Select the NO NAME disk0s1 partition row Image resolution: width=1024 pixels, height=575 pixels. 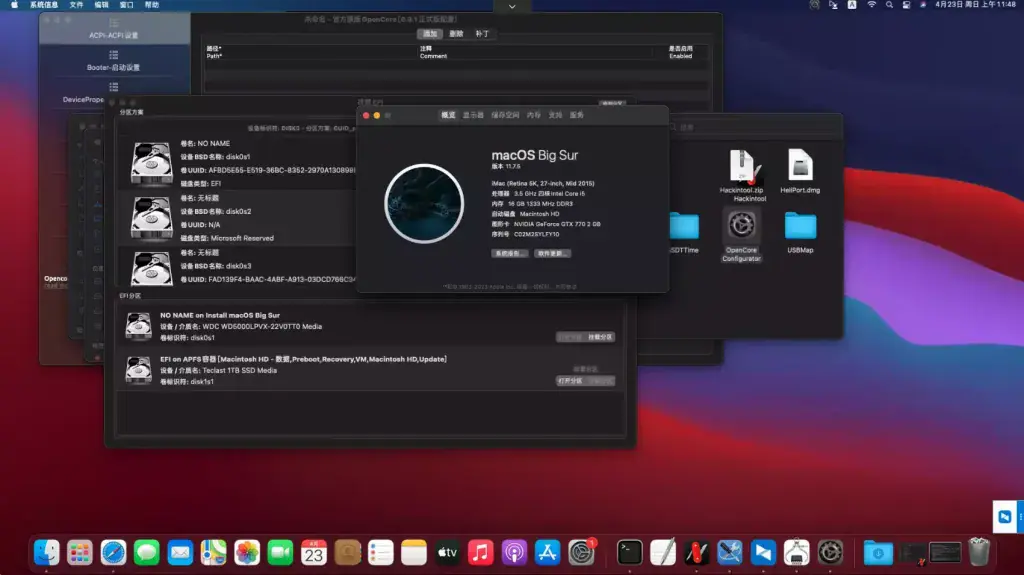(237, 163)
